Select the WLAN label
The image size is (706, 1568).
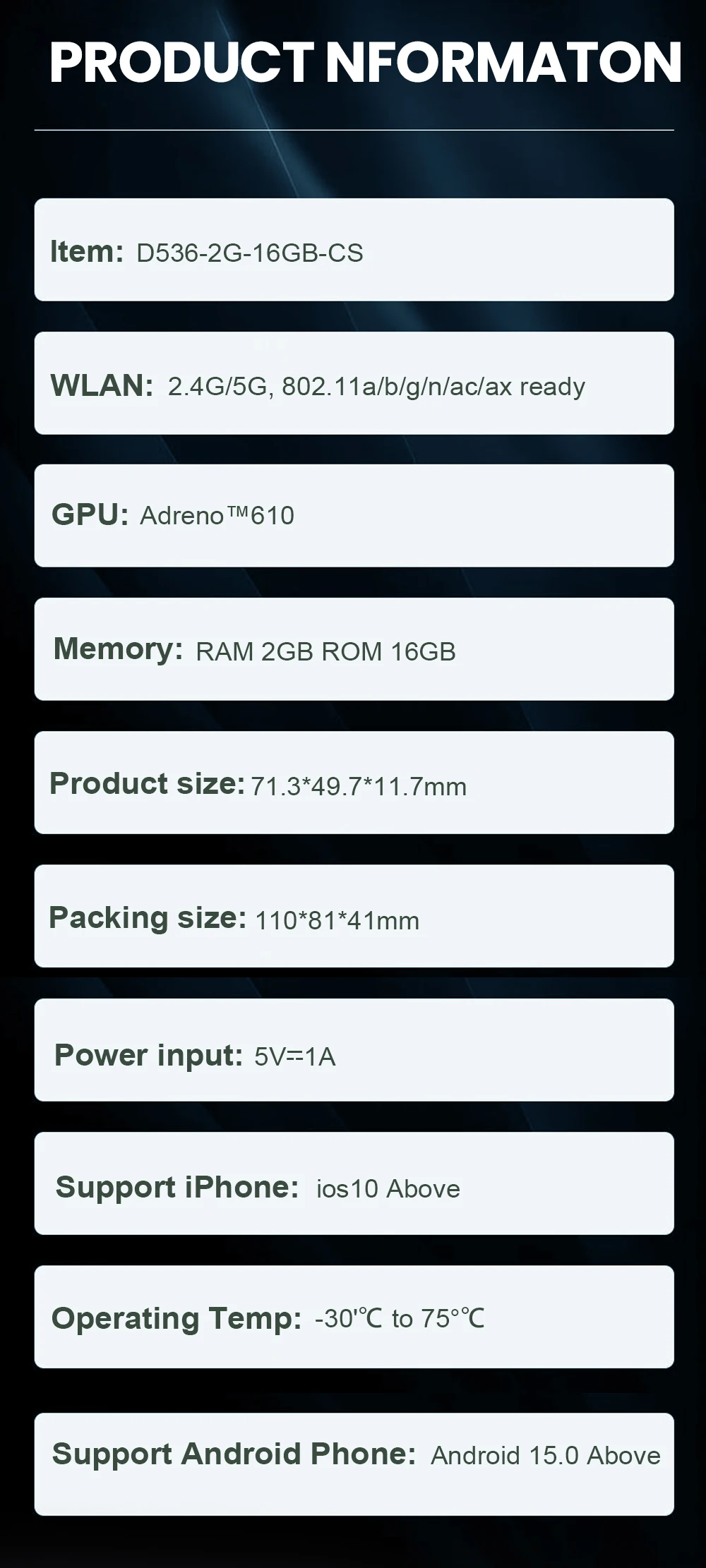102,385
